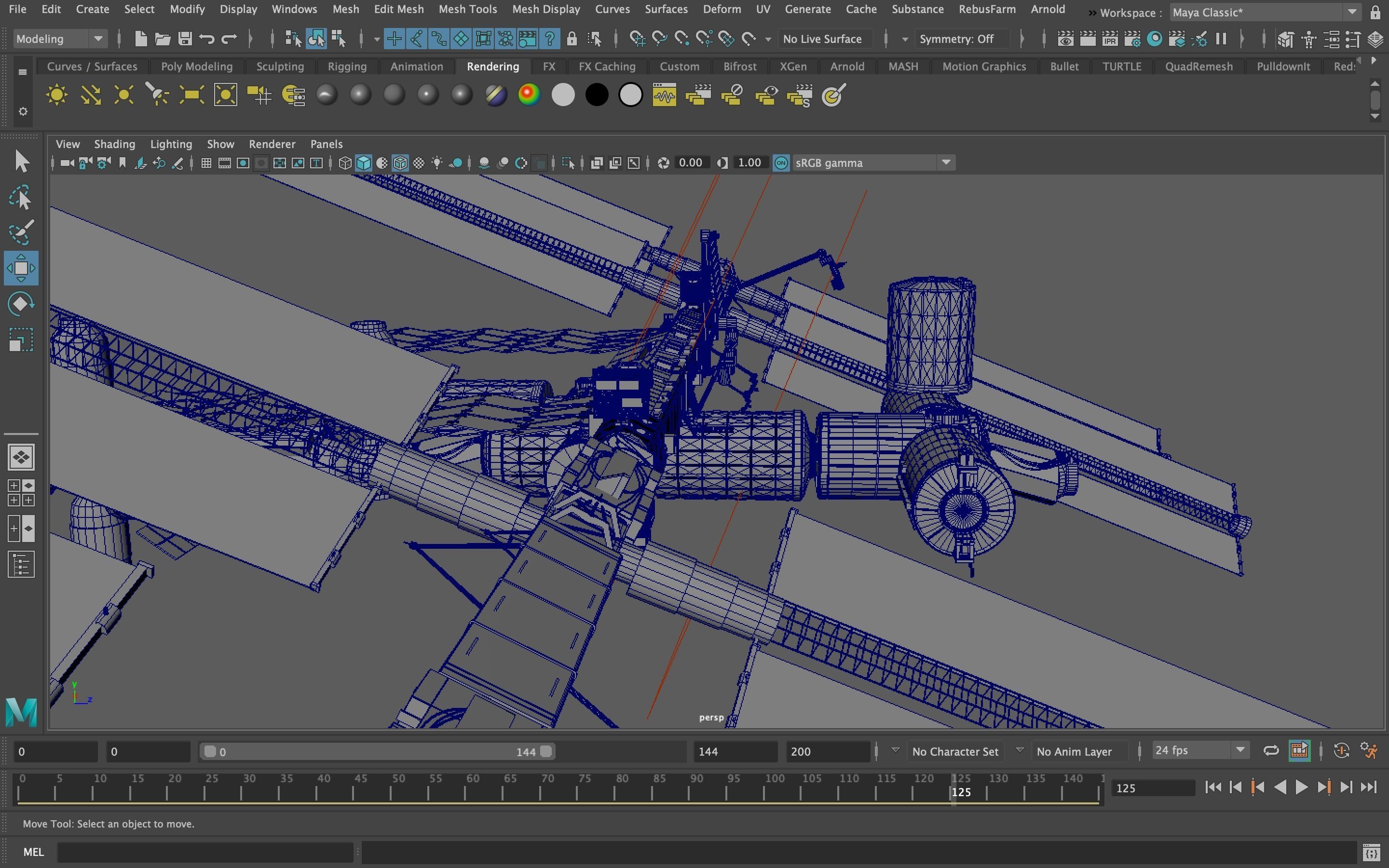
Task: Expand the No Live Surface snap dropdown arrow
Action: click(x=768, y=39)
